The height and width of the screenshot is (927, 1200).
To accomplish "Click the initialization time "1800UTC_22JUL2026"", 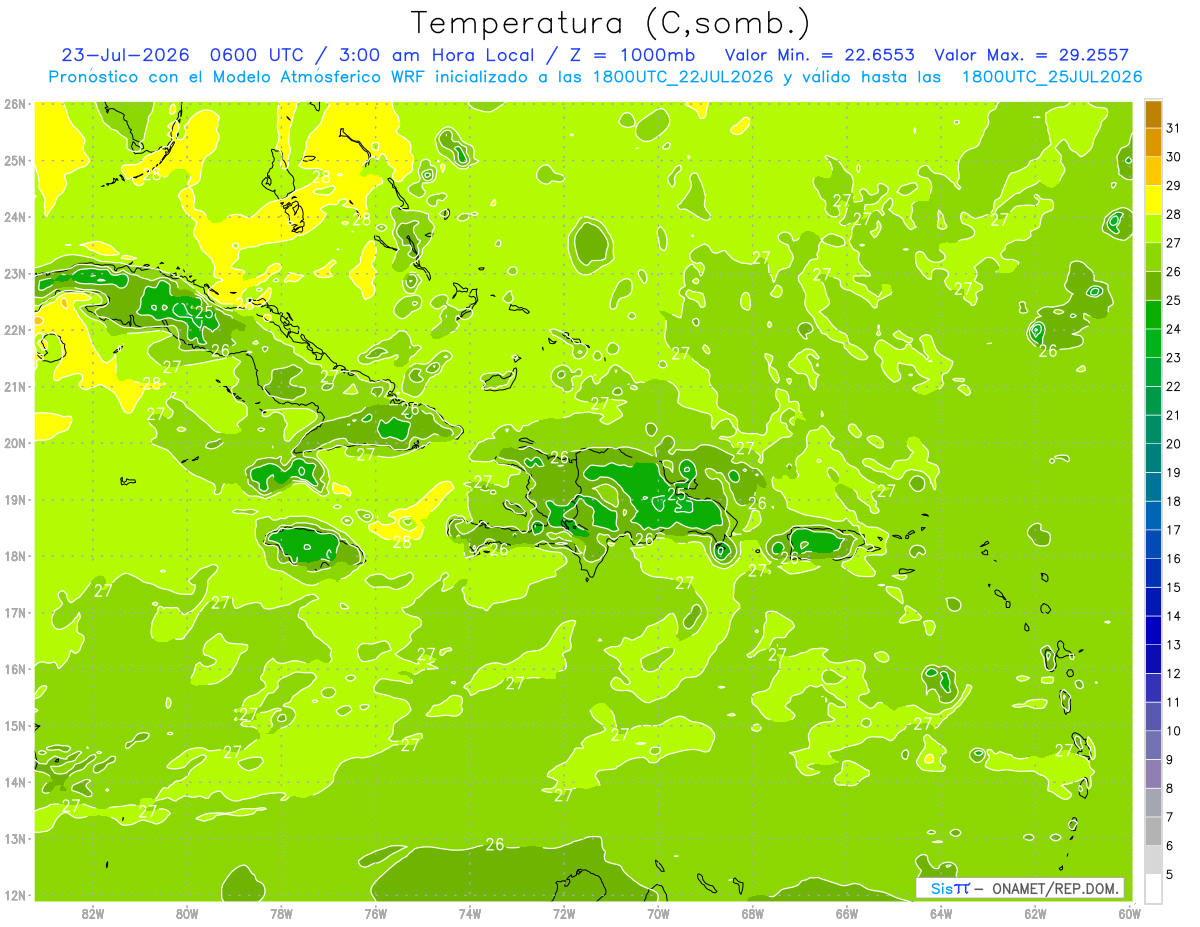I will pos(683,77).
